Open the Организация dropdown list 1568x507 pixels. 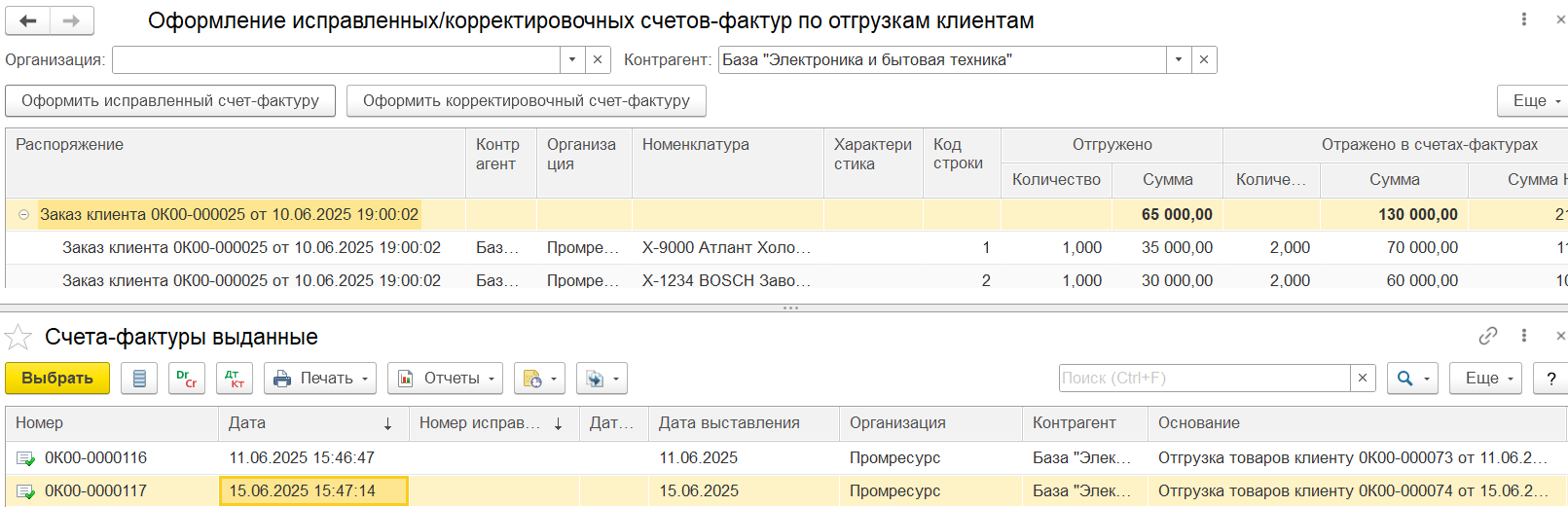(x=572, y=59)
